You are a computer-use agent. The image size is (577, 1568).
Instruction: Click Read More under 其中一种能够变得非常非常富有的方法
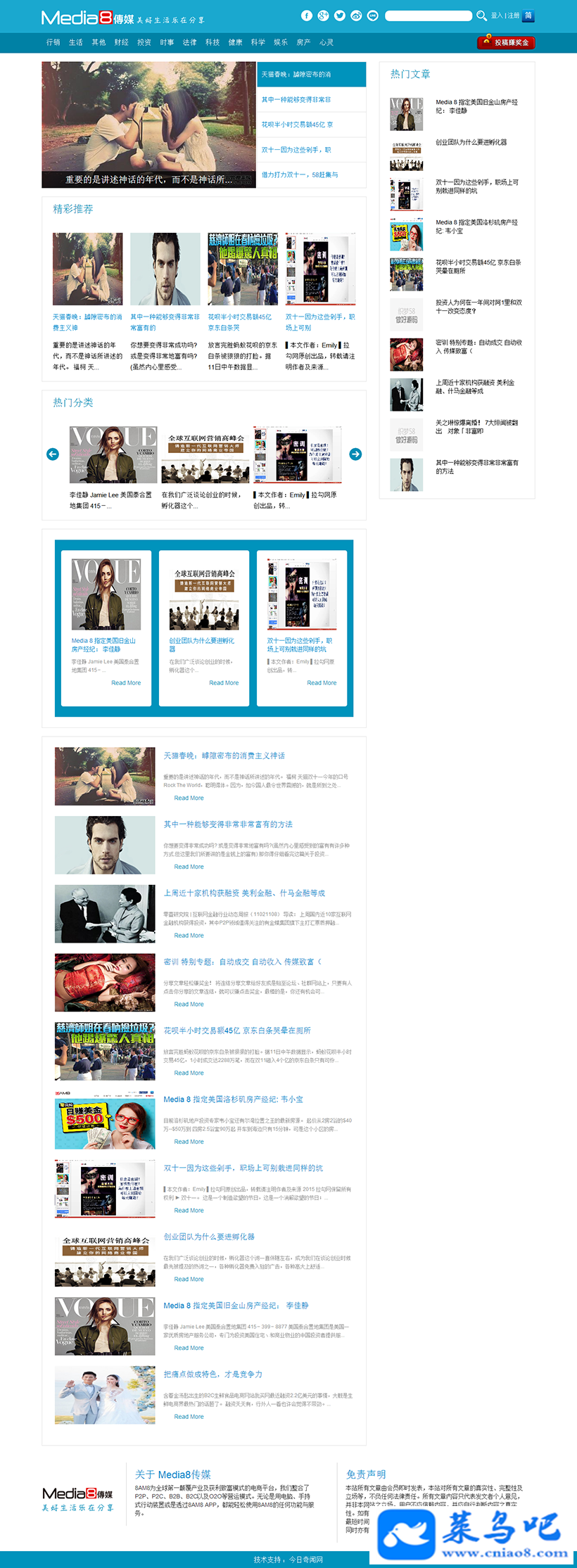coord(189,867)
